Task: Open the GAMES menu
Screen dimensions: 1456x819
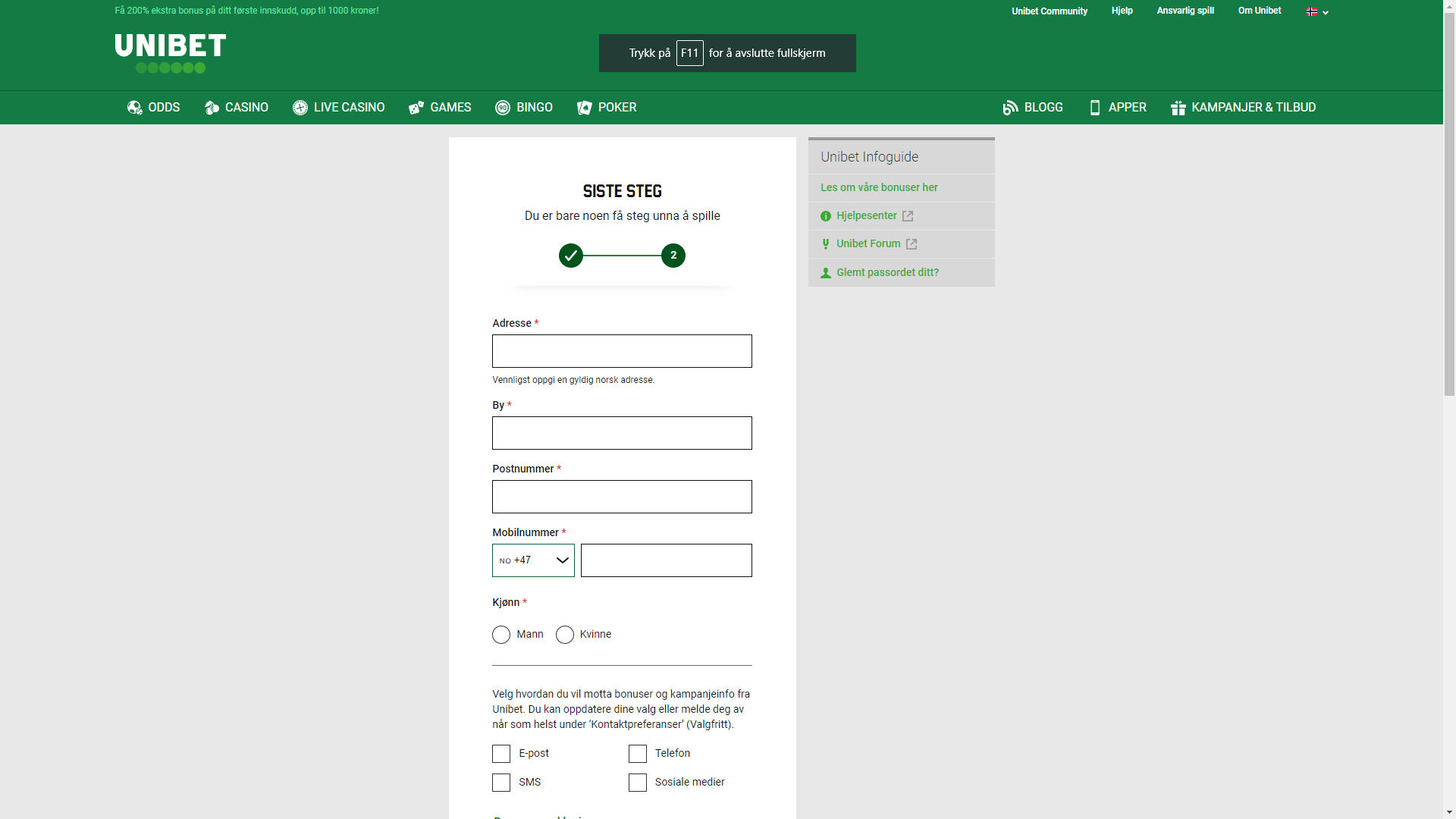Action: tap(440, 108)
